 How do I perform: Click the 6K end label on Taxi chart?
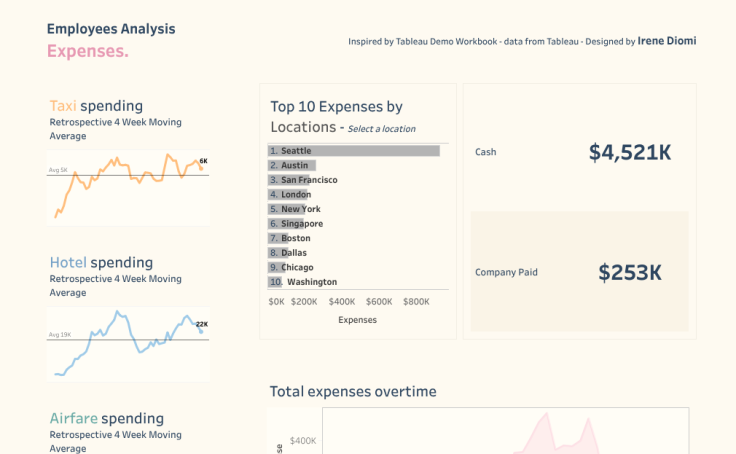pos(203,161)
